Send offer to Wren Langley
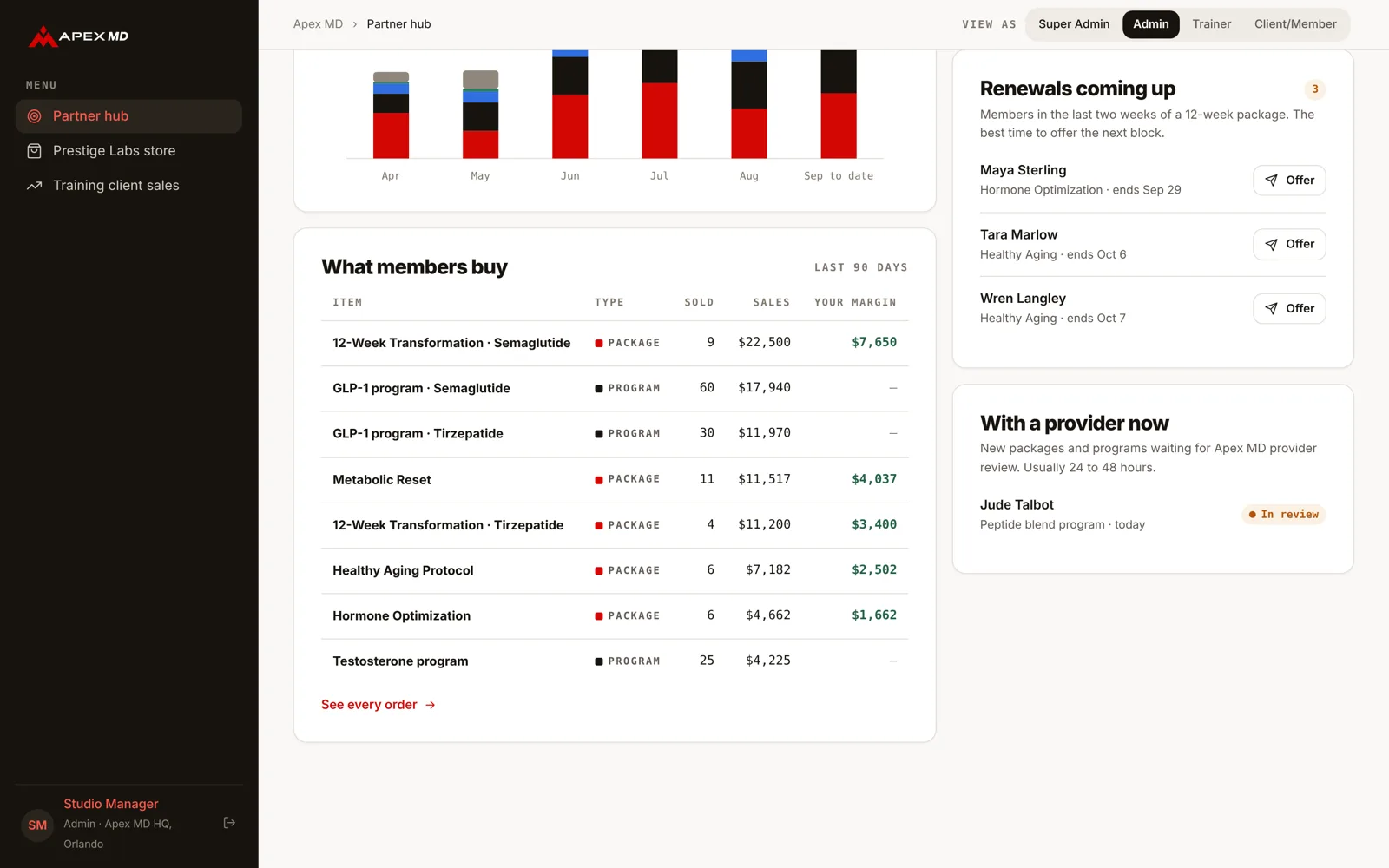Screen dimensions: 1389x868 1289,308
